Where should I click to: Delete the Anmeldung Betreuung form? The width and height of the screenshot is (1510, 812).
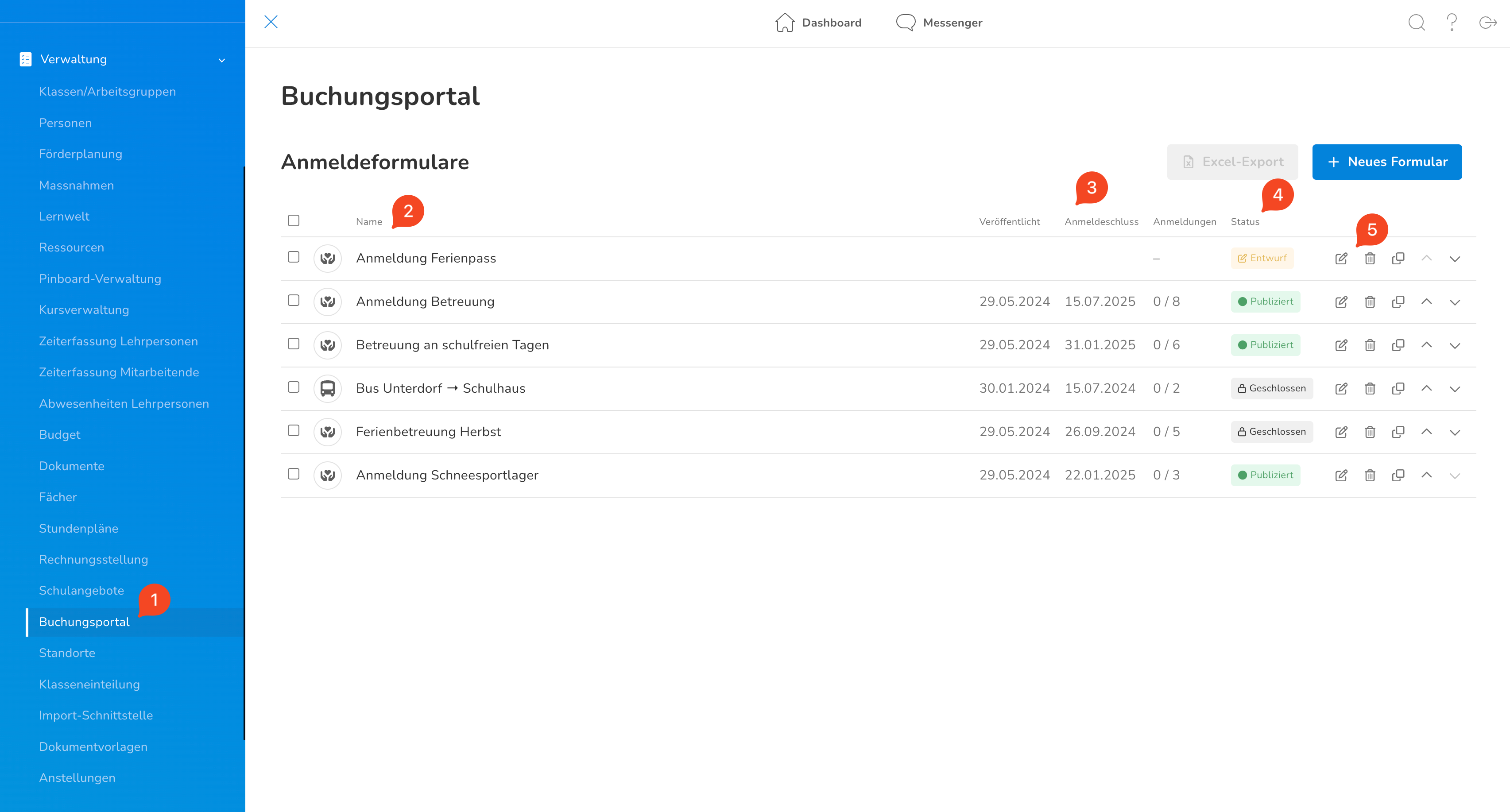[x=1370, y=302]
